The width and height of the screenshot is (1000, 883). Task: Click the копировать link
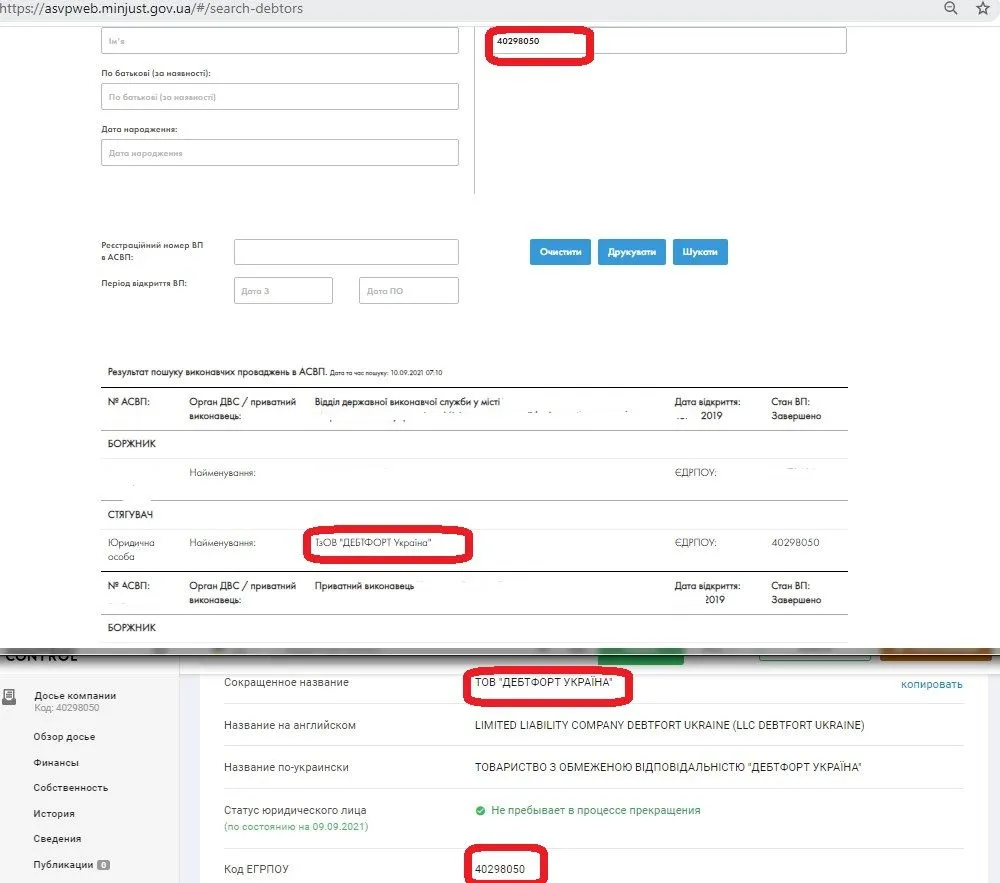point(931,684)
